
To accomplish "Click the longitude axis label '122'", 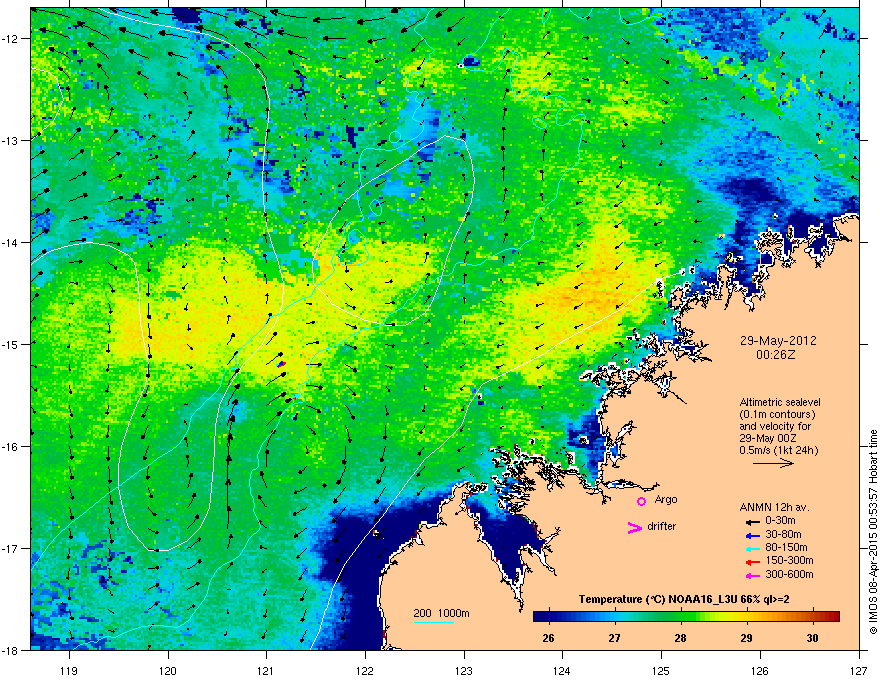I will (365, 670).
